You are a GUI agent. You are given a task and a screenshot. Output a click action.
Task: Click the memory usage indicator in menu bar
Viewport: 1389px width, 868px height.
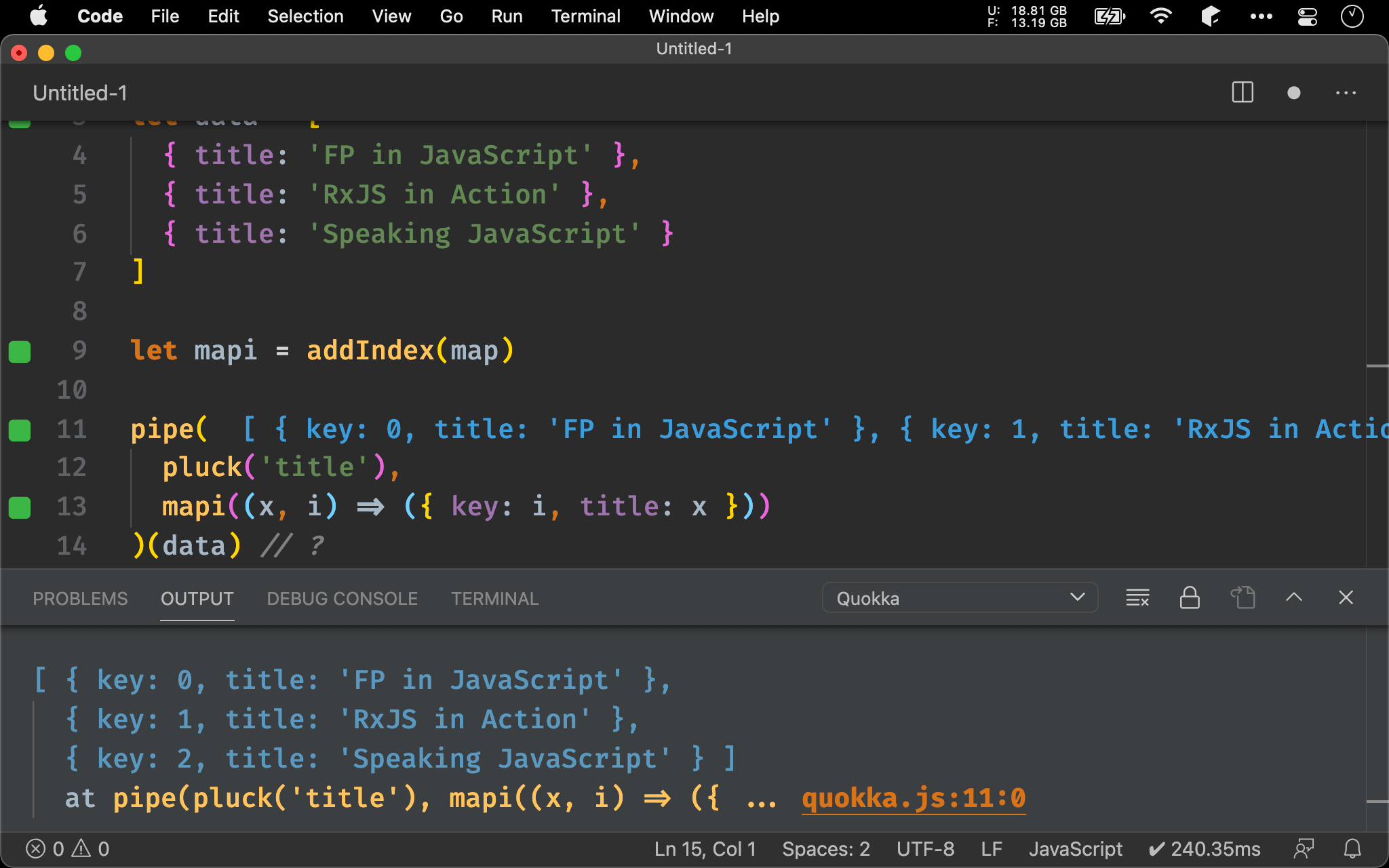pyautogui.click(x=1027, y=16)
